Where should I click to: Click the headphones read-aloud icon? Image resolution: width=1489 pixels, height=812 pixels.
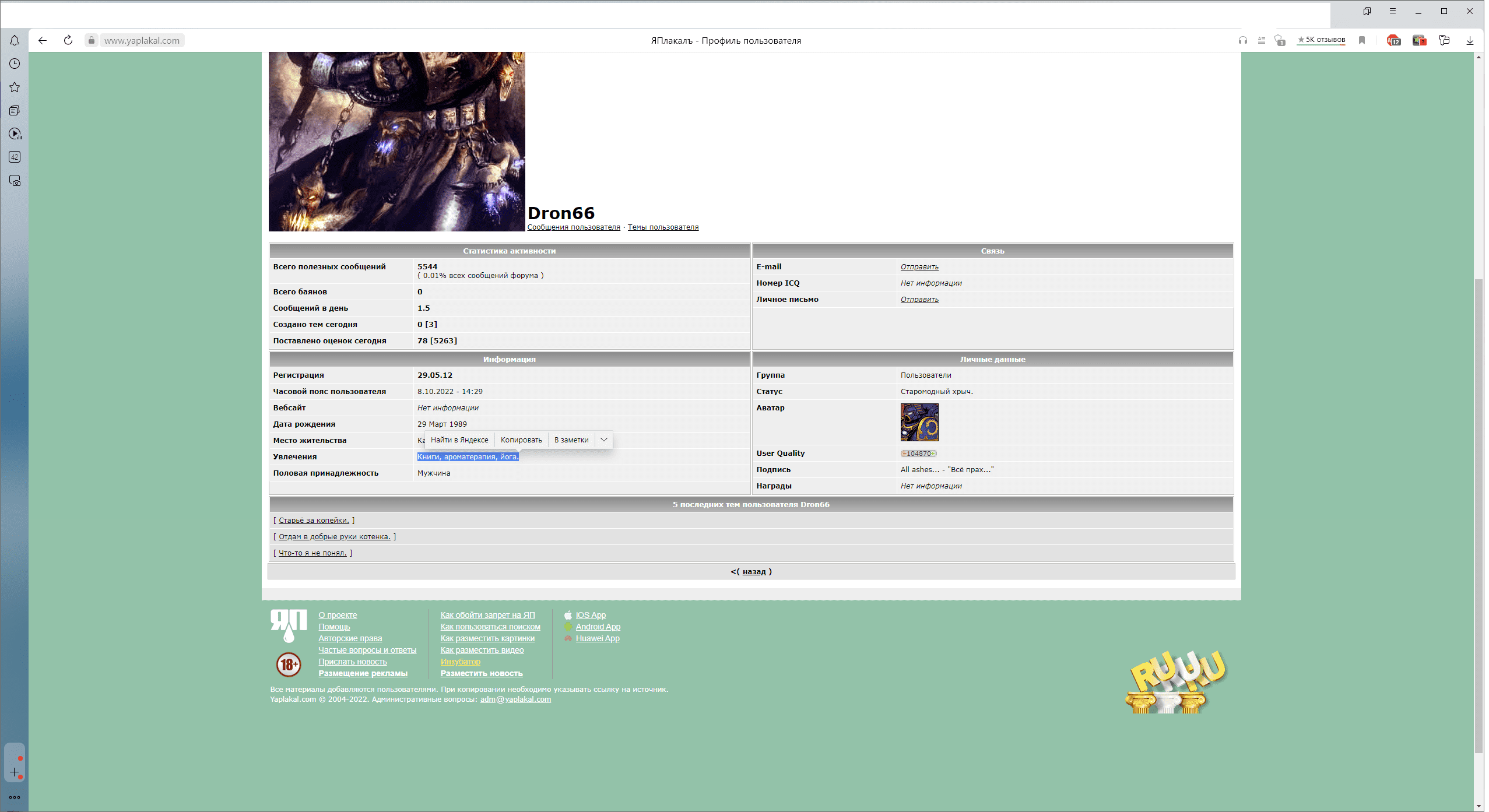click(1243, 40)
